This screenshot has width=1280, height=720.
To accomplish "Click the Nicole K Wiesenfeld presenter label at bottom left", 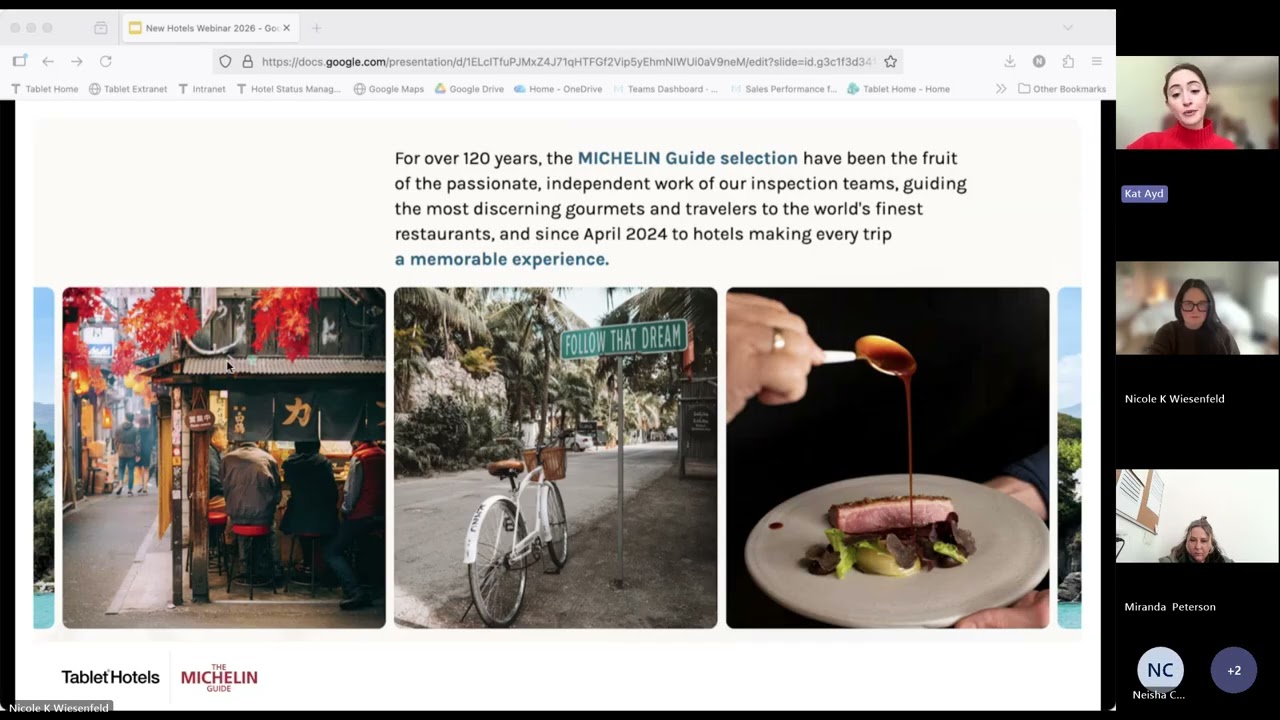I will (x=58, y=708).
